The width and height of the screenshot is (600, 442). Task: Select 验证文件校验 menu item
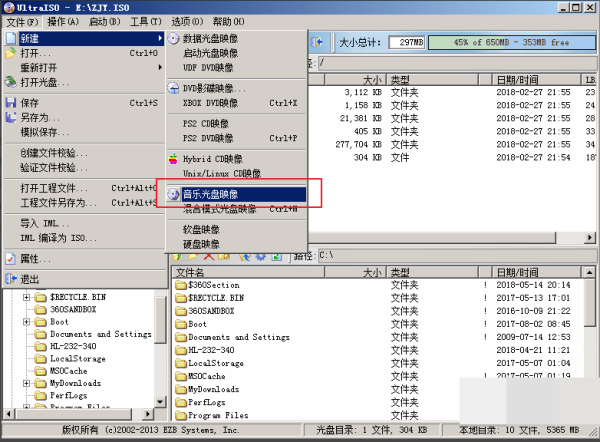[x=84, y=167]
